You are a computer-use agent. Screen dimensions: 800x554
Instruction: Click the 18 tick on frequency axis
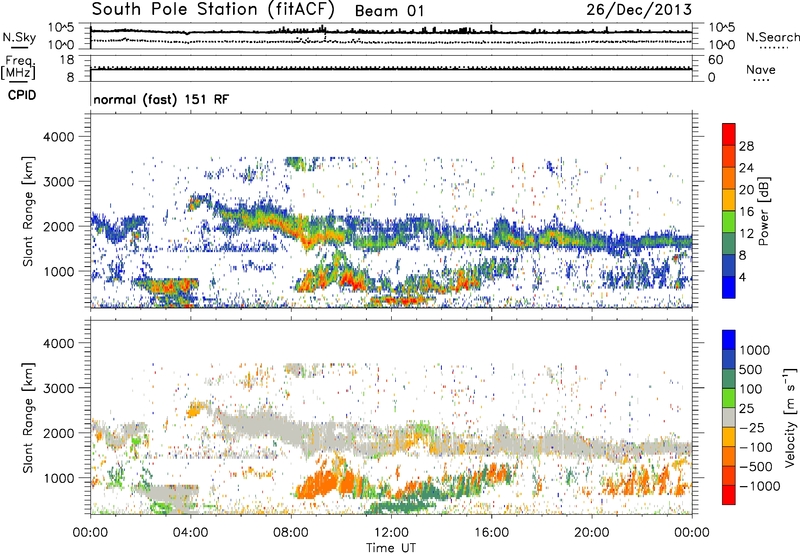[67, 60]
